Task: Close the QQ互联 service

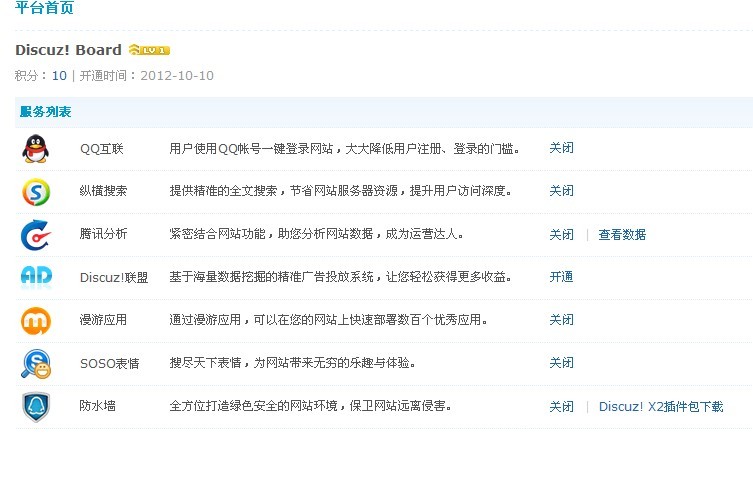Action: (x=561, y=148)
